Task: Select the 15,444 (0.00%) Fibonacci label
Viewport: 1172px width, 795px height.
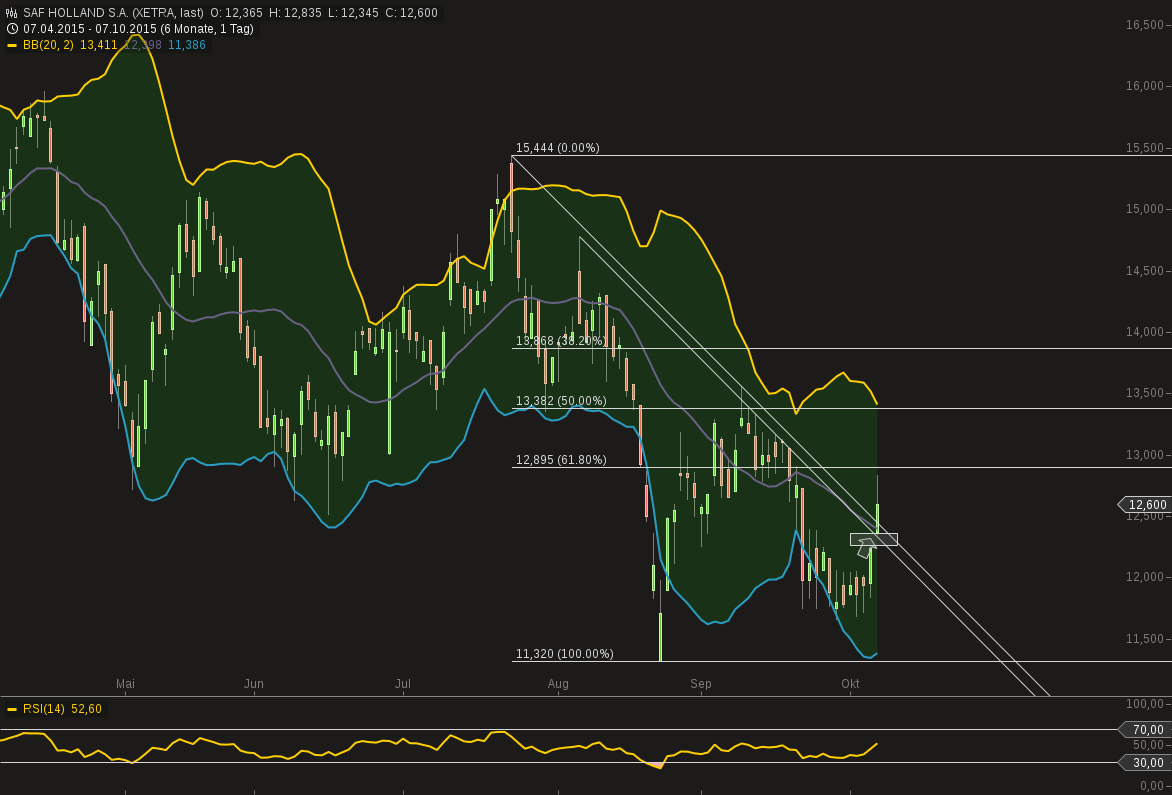Action: pyautogui.click(x=558, y=148)
